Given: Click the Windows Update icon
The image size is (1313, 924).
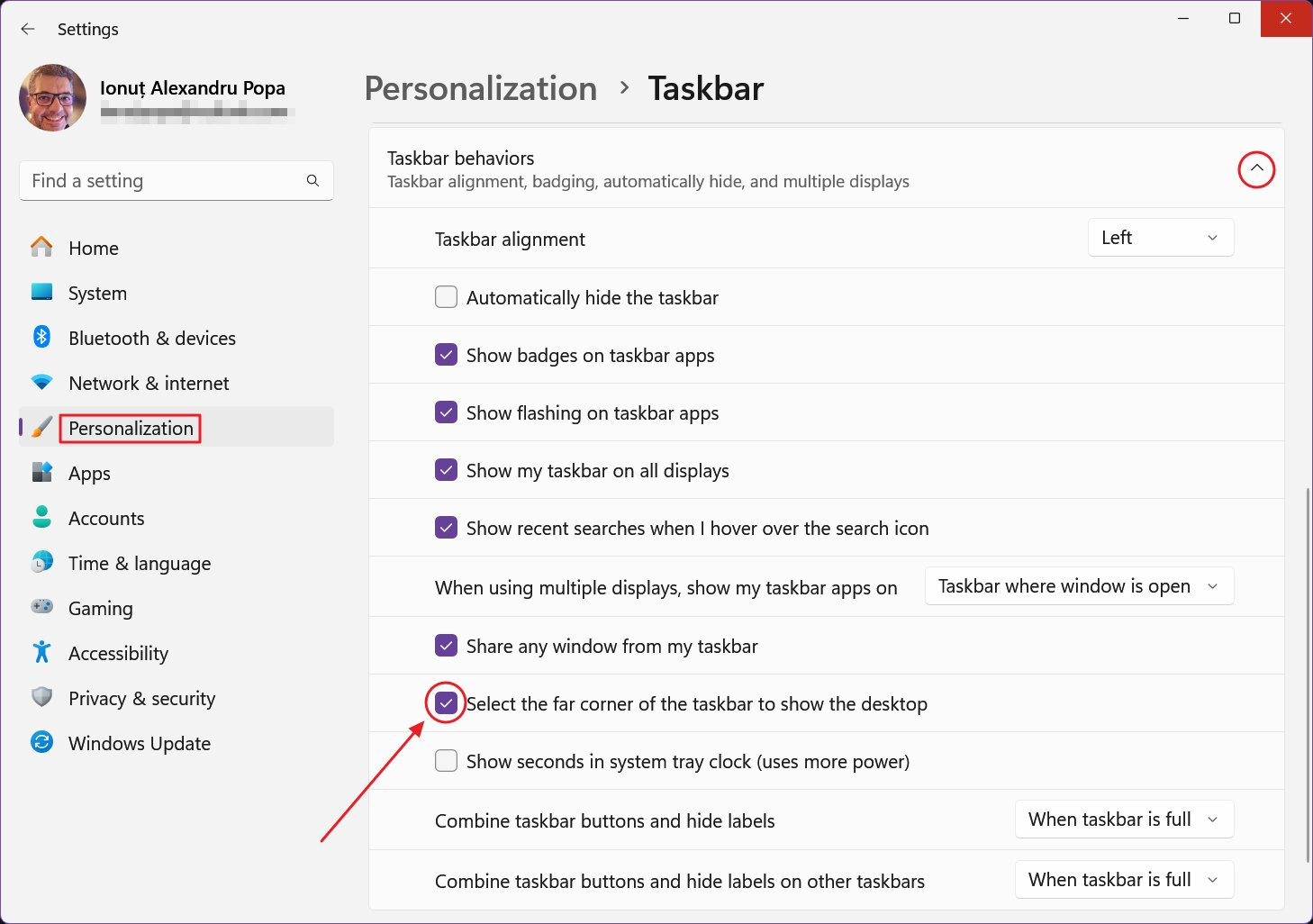Looking at the screenshot, I should click(x=41, y=743).
